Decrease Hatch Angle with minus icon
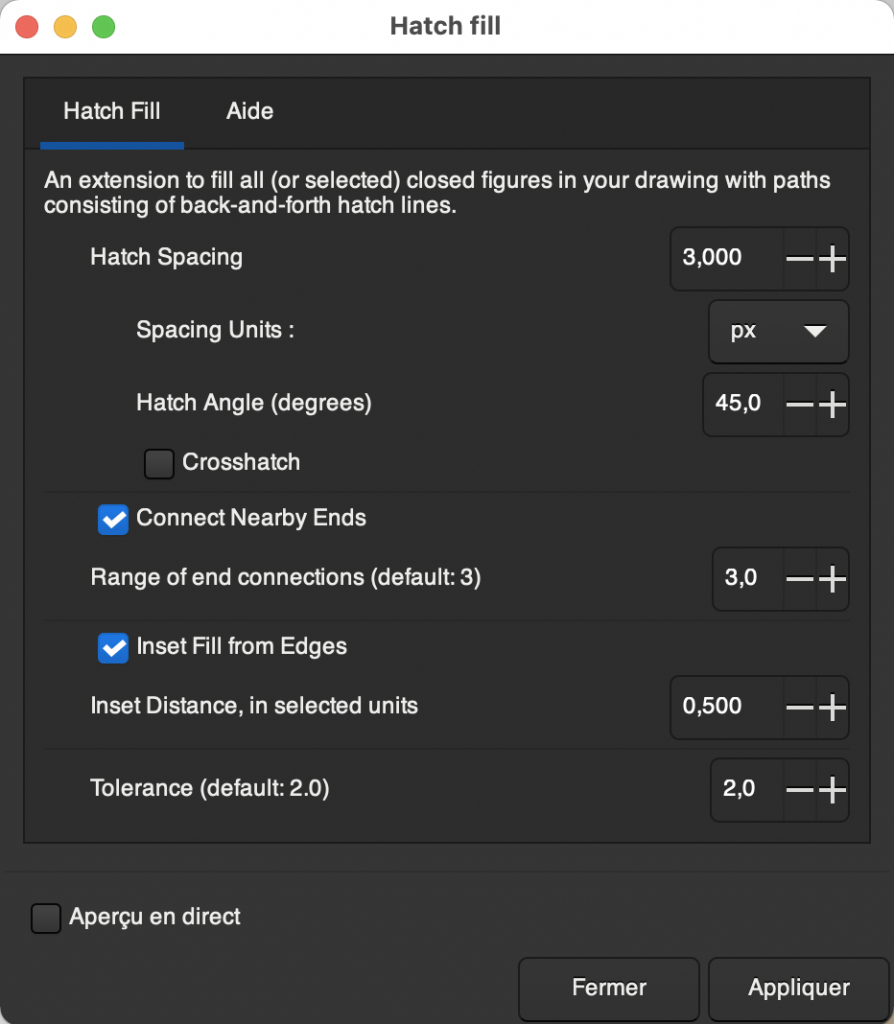The width and height of the screenshot is (894, 1024). [799, 405]
